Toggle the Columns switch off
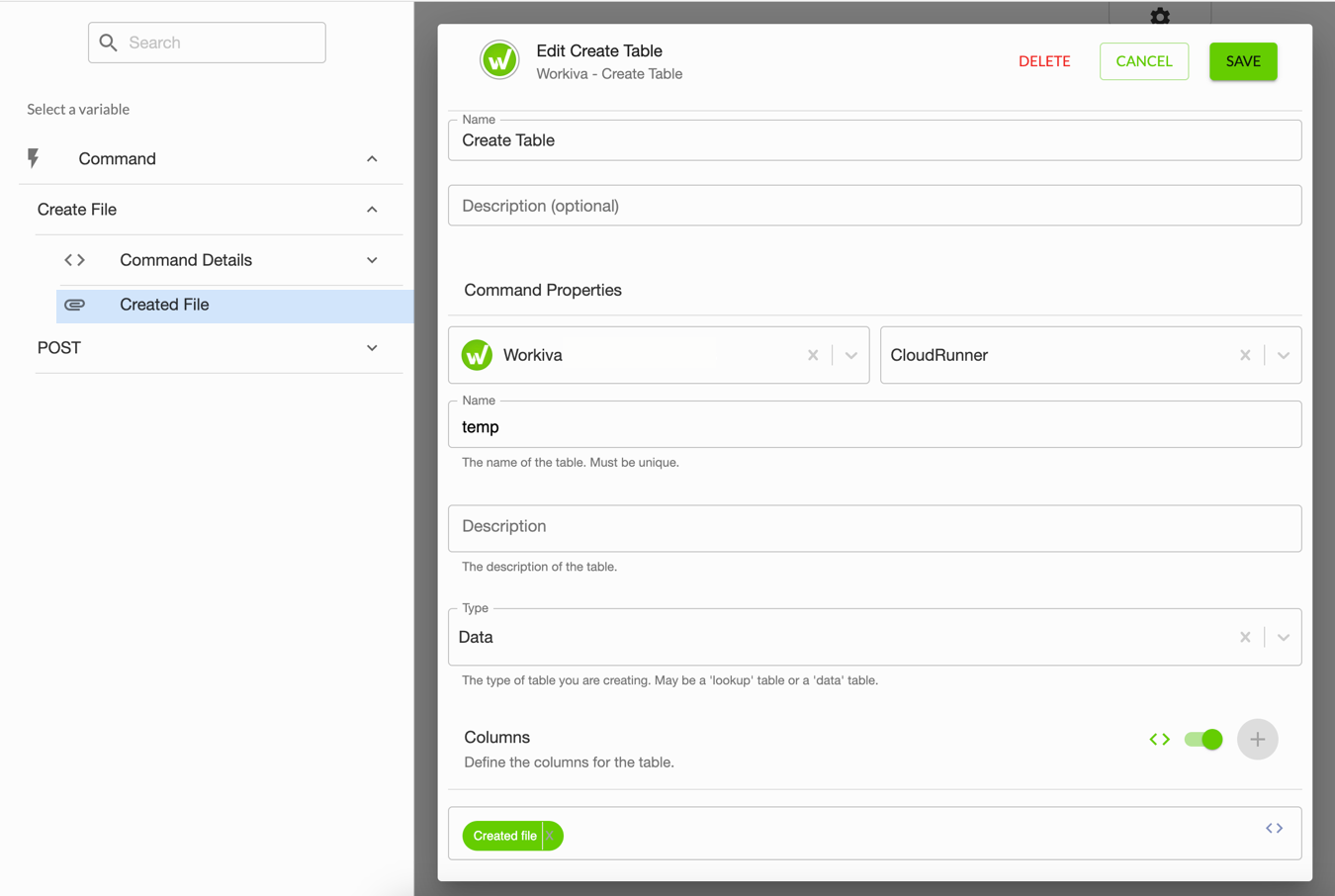 pyautogui.click(x=1203, y=739)
